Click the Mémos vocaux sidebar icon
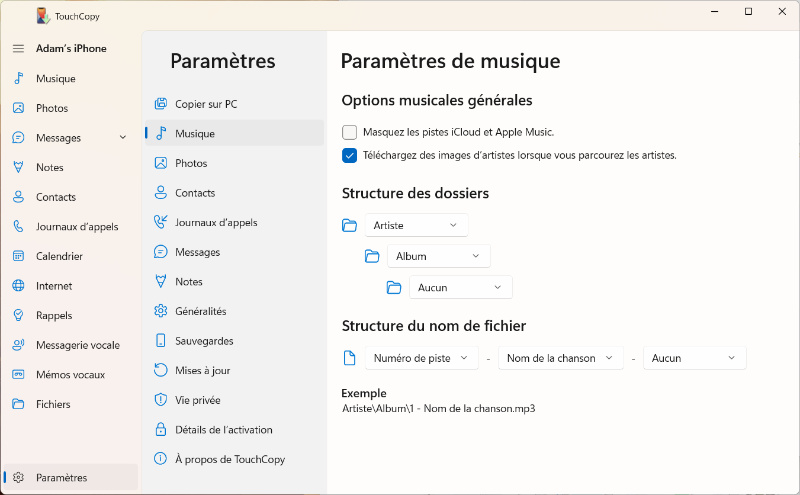Viewport: 800px width, 495px height. [x=18, y=375]
